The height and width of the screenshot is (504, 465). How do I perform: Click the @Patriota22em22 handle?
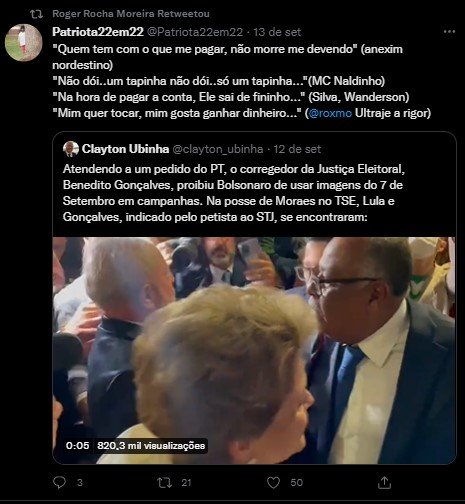click(x=195, y=32)
